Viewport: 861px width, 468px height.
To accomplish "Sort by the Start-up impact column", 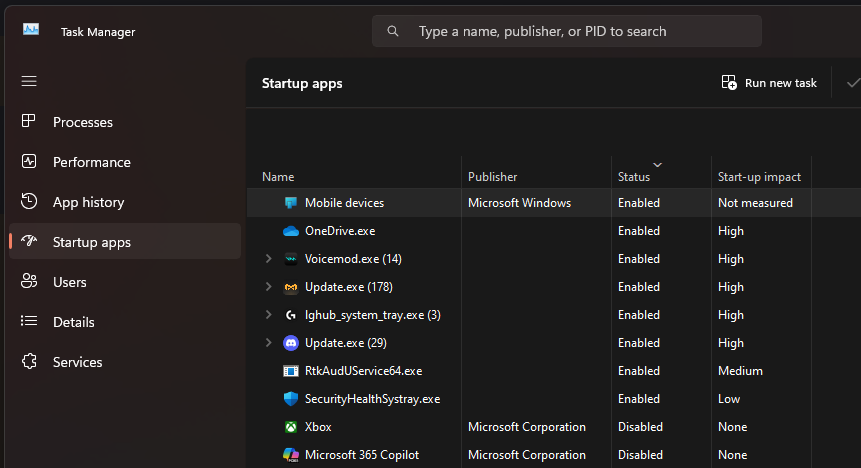I will [759, 177].
